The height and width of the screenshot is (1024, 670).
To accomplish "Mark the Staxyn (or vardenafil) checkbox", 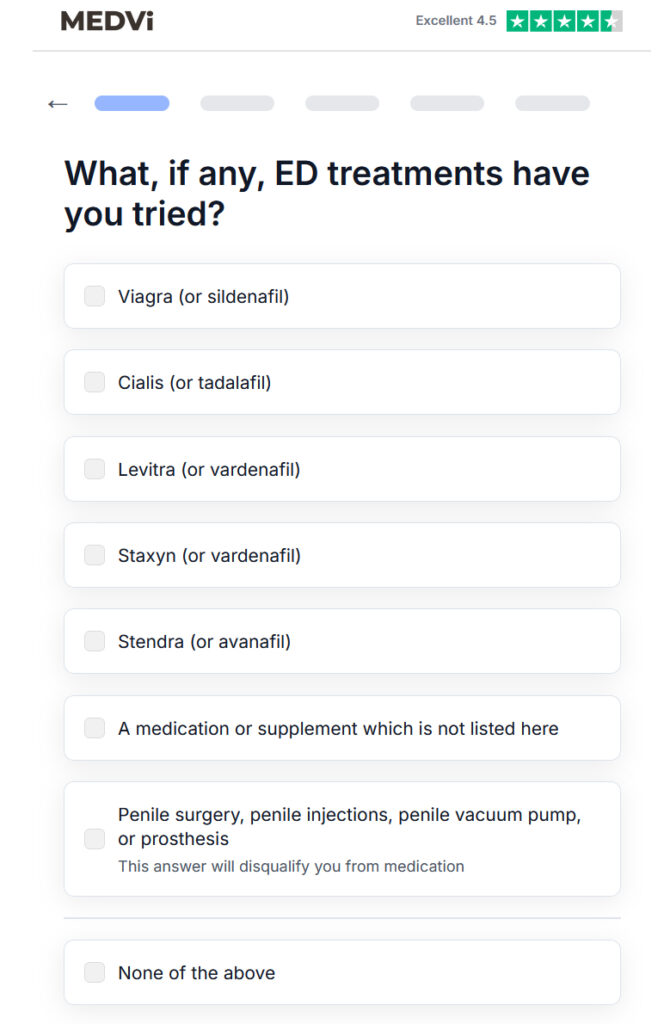I will 95,555.
